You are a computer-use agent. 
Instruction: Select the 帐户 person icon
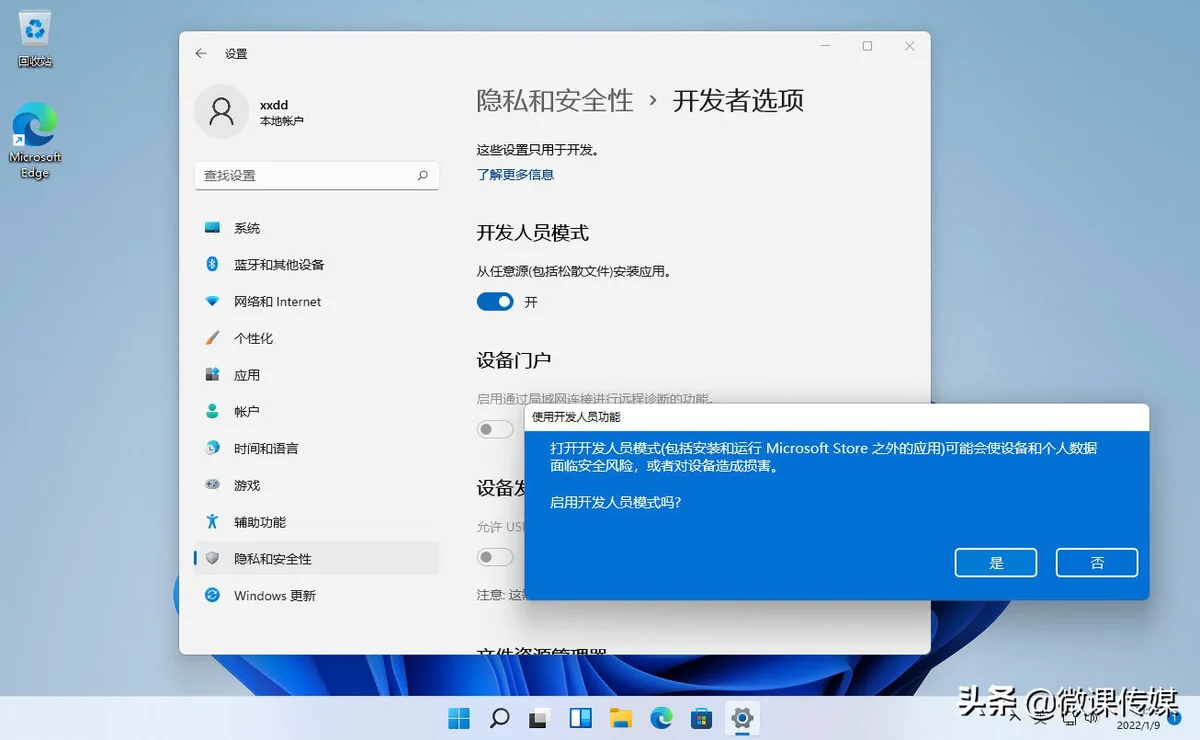click(212, 411)
